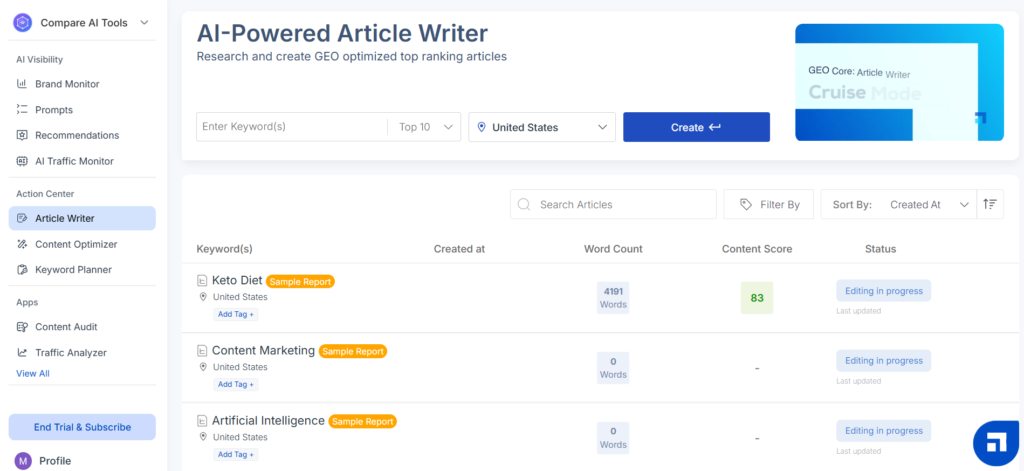Open the Profile menu

pos(55,461)
